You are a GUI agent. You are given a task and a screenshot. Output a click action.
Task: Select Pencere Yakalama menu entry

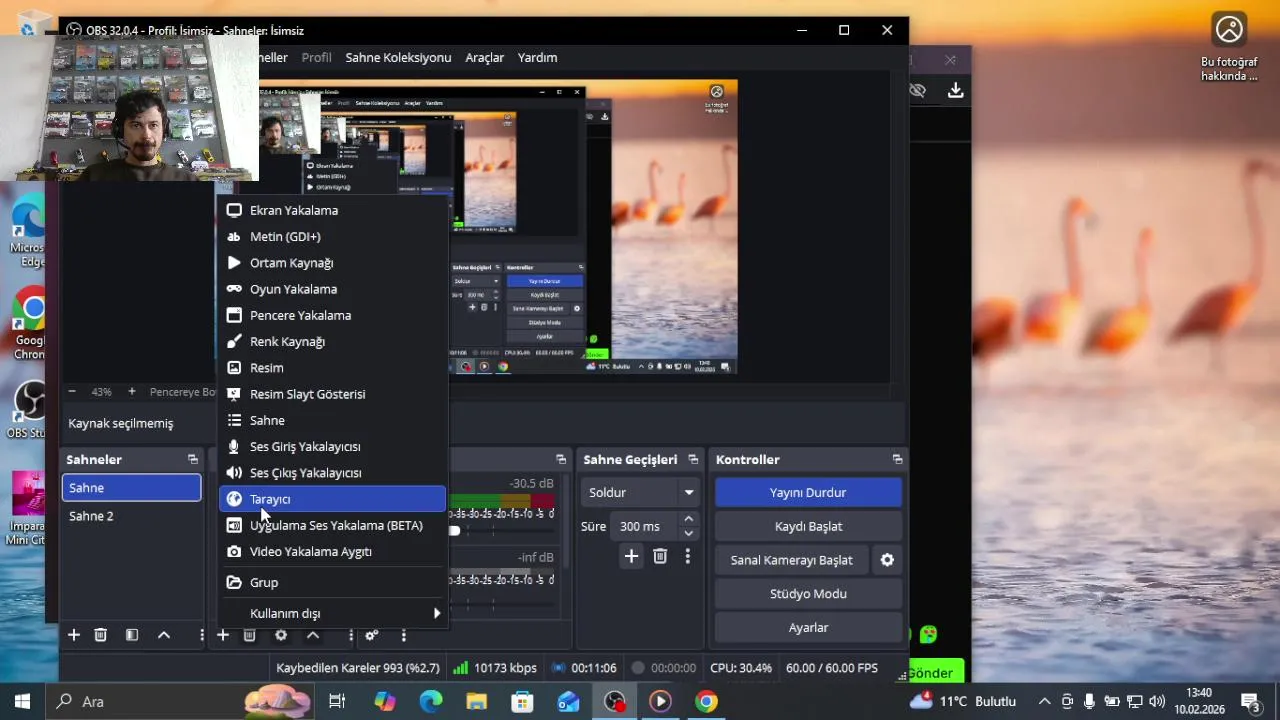coord(333,315)
